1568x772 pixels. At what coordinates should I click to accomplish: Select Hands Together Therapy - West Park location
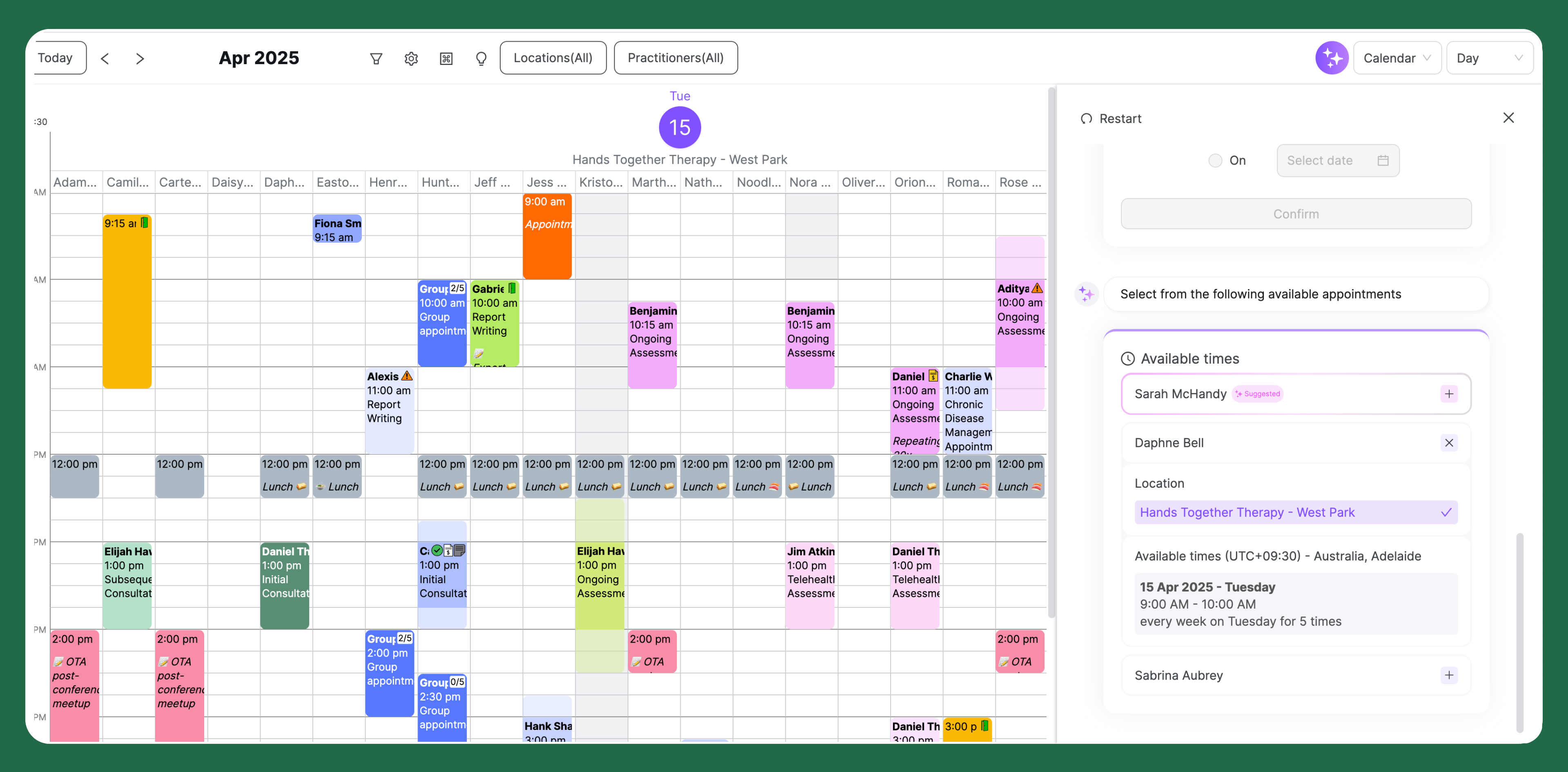tap(1296, 513)
